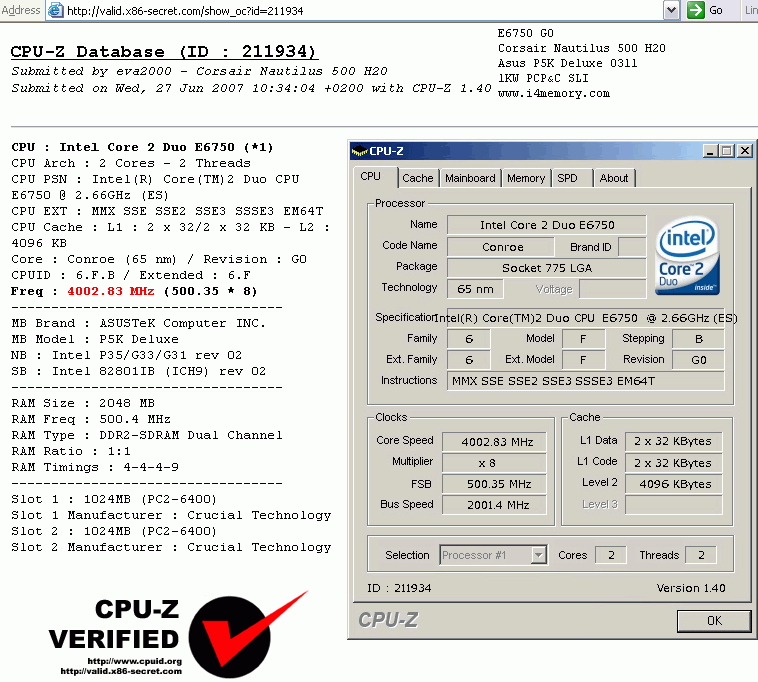Click the RAM Freq 500.4 MHz line
The width and height of the screenshot is (758, 682).
[91, 419]
